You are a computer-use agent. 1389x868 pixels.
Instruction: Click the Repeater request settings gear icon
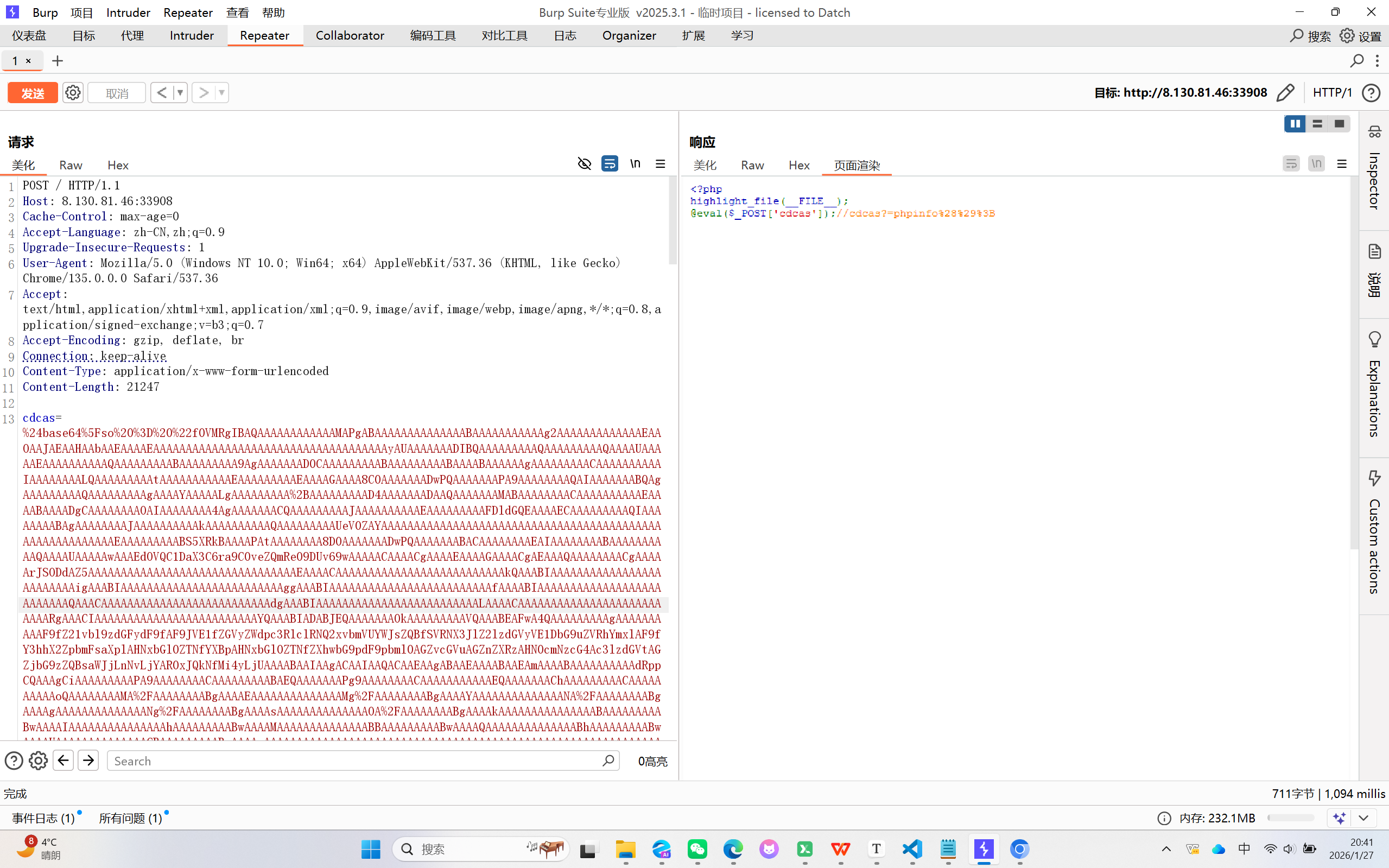pos(73,92)
